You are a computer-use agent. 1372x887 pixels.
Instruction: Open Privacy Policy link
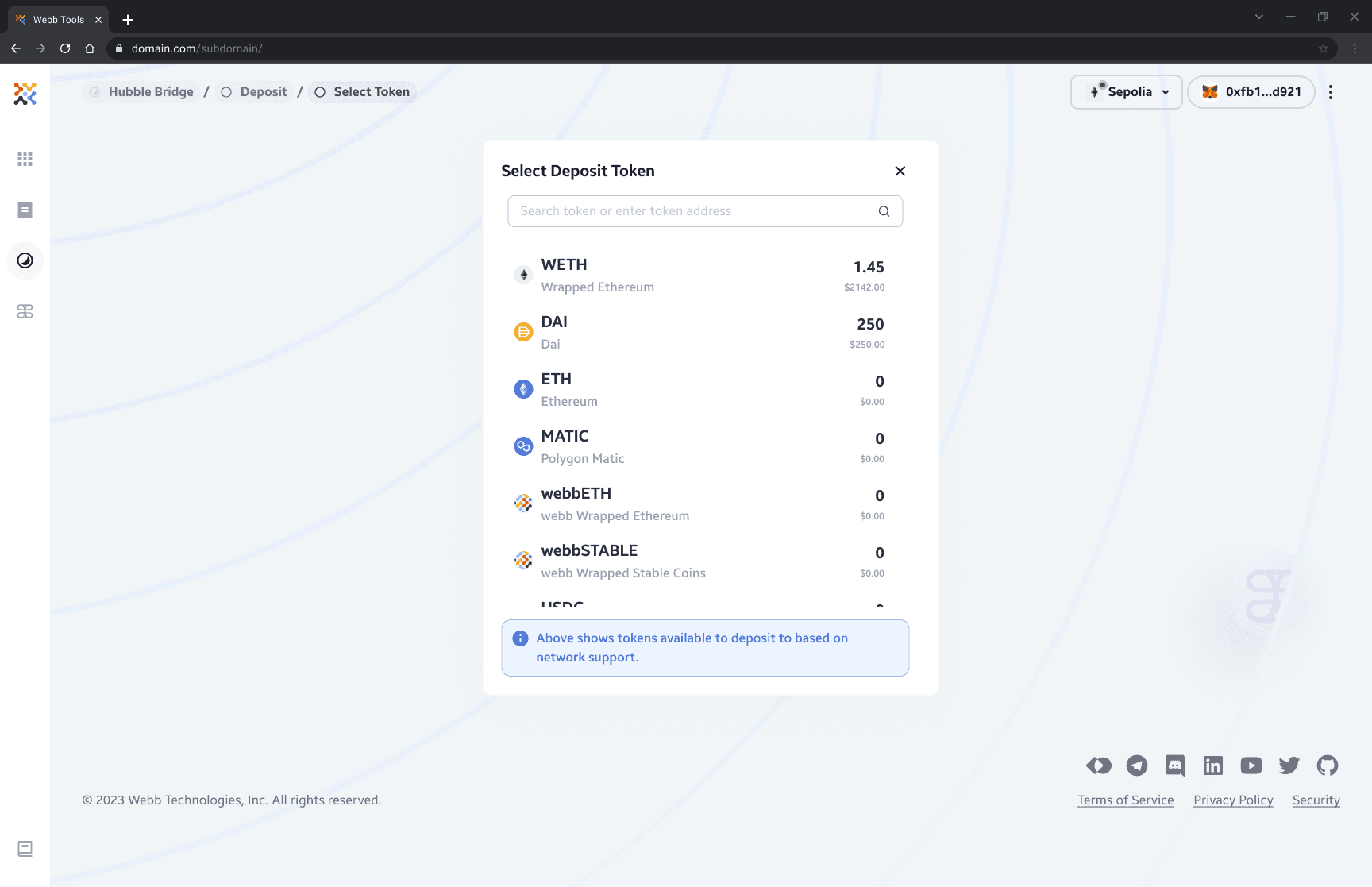(x=1233, y=800)
